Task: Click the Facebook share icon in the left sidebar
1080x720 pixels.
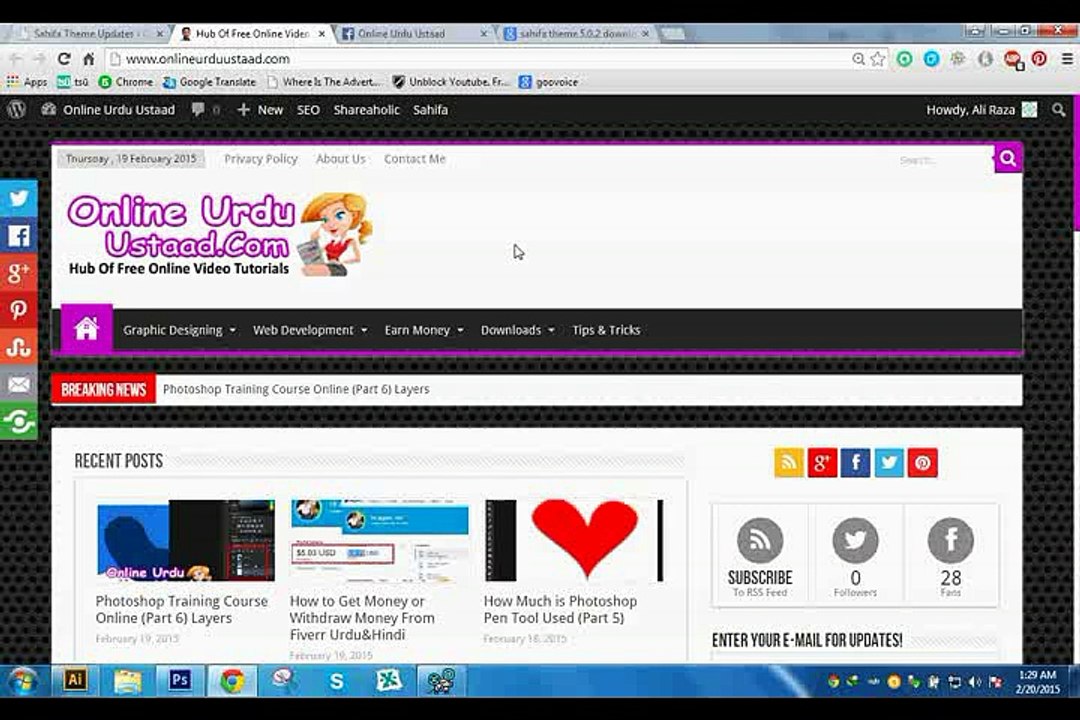Action: [19, 236]
